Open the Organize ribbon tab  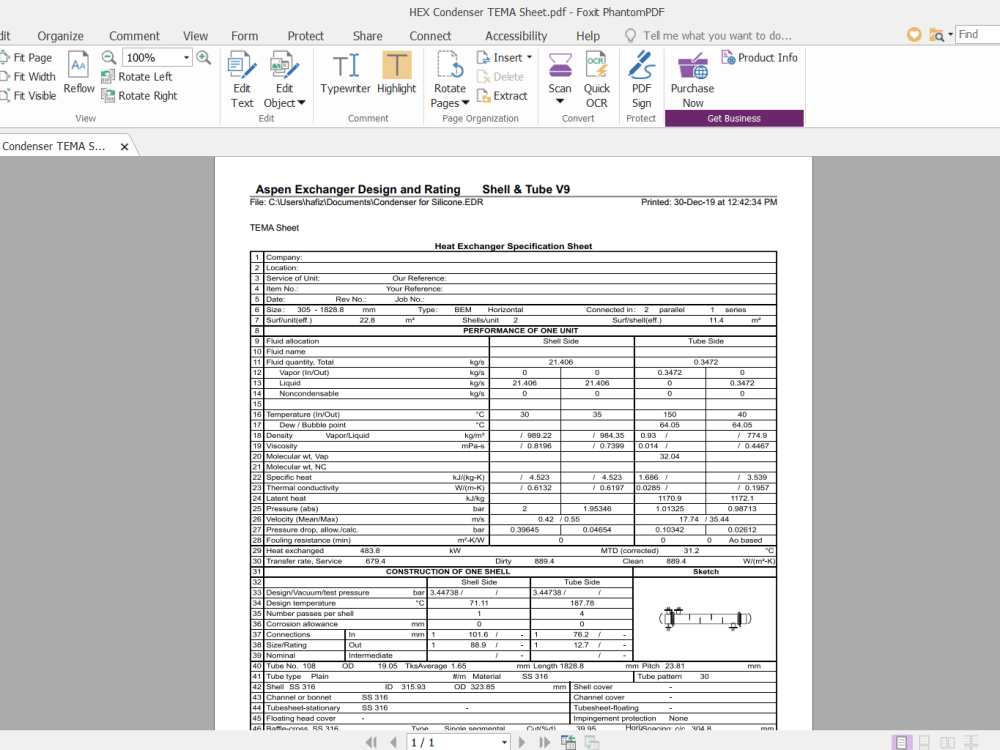60,36
